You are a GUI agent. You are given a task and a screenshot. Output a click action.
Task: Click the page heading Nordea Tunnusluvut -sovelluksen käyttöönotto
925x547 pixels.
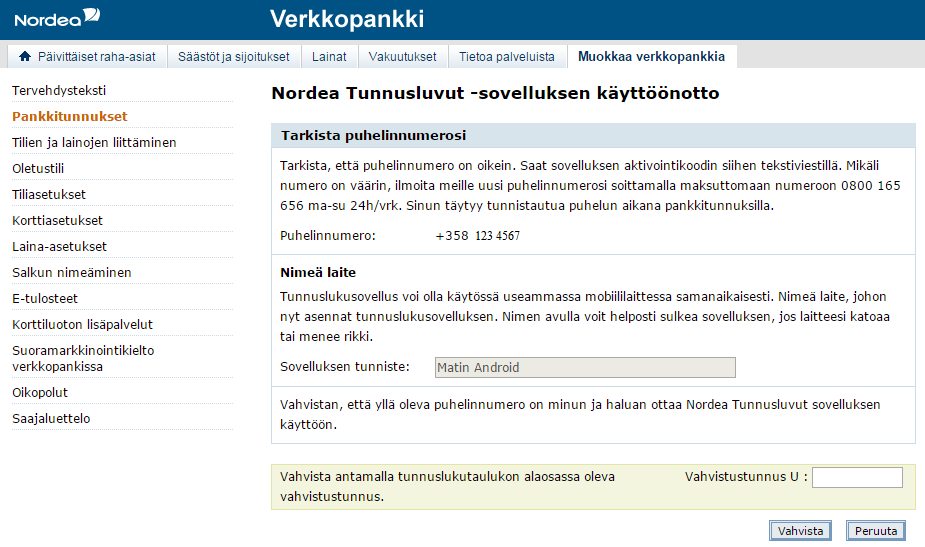(495, 93)
